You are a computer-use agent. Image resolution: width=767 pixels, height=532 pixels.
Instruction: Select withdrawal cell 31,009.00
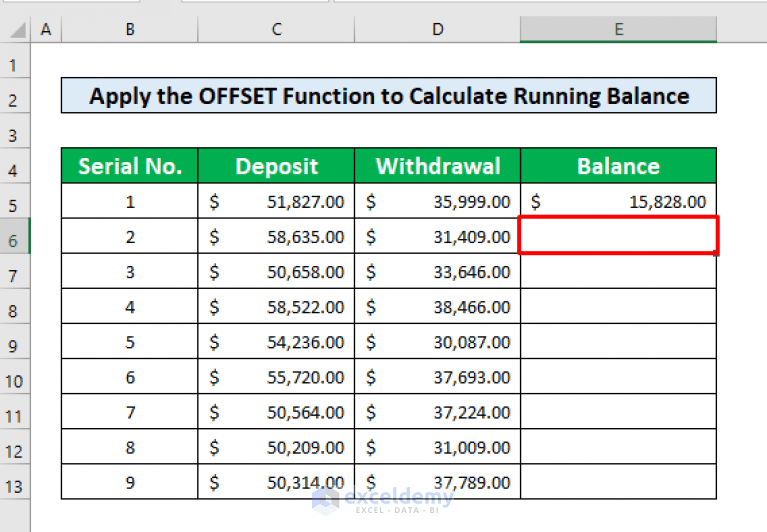tap(438, 446)
